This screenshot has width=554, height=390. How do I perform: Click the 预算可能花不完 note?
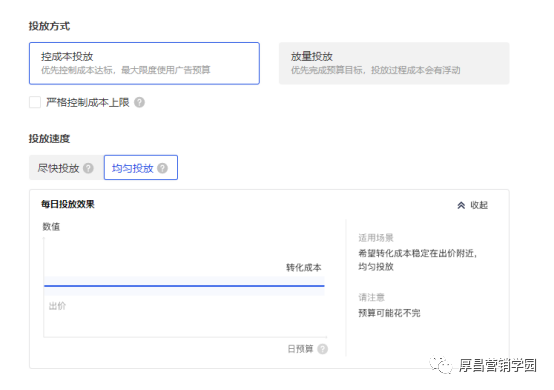pyautogui.click(x=389, y=313)
